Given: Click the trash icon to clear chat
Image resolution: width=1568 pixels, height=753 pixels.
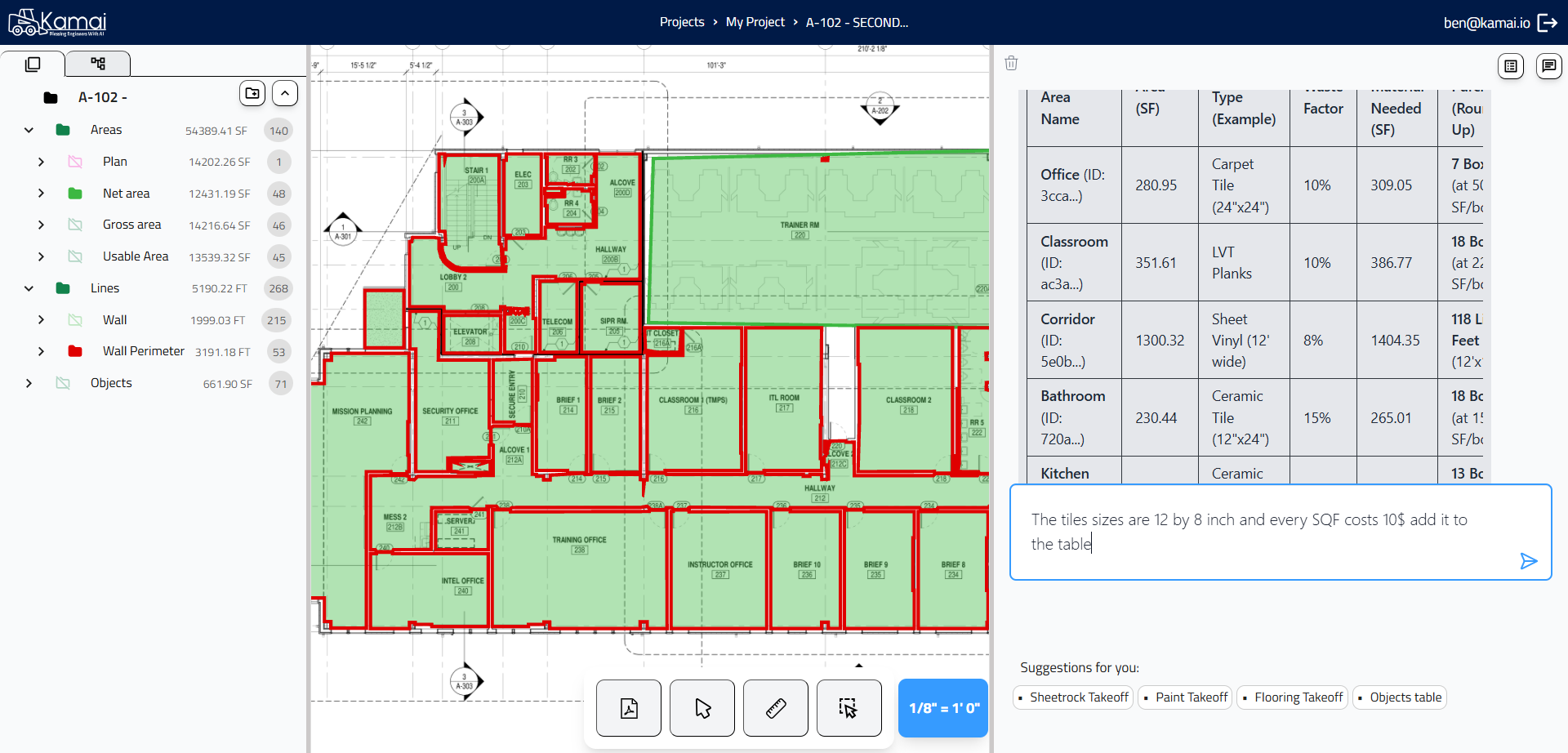Looking at the screenshot, I should click(1011, 64).
